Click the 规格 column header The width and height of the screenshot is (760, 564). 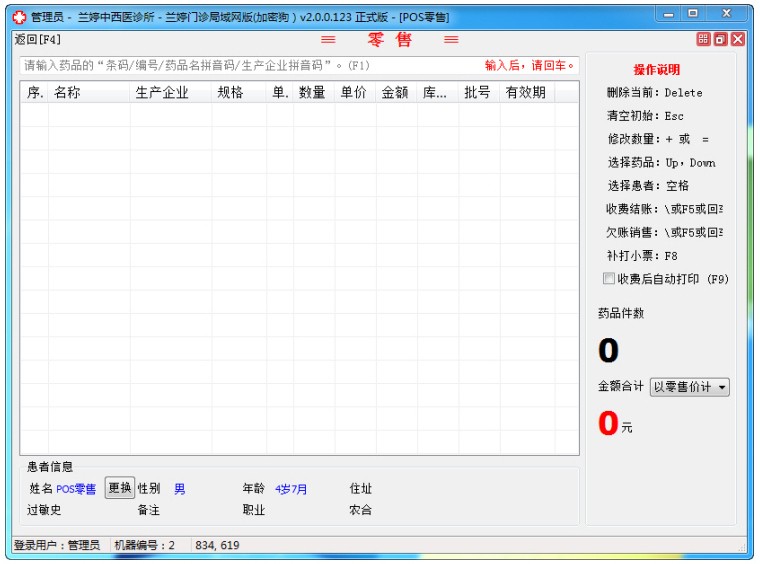(x=239, y=92)
